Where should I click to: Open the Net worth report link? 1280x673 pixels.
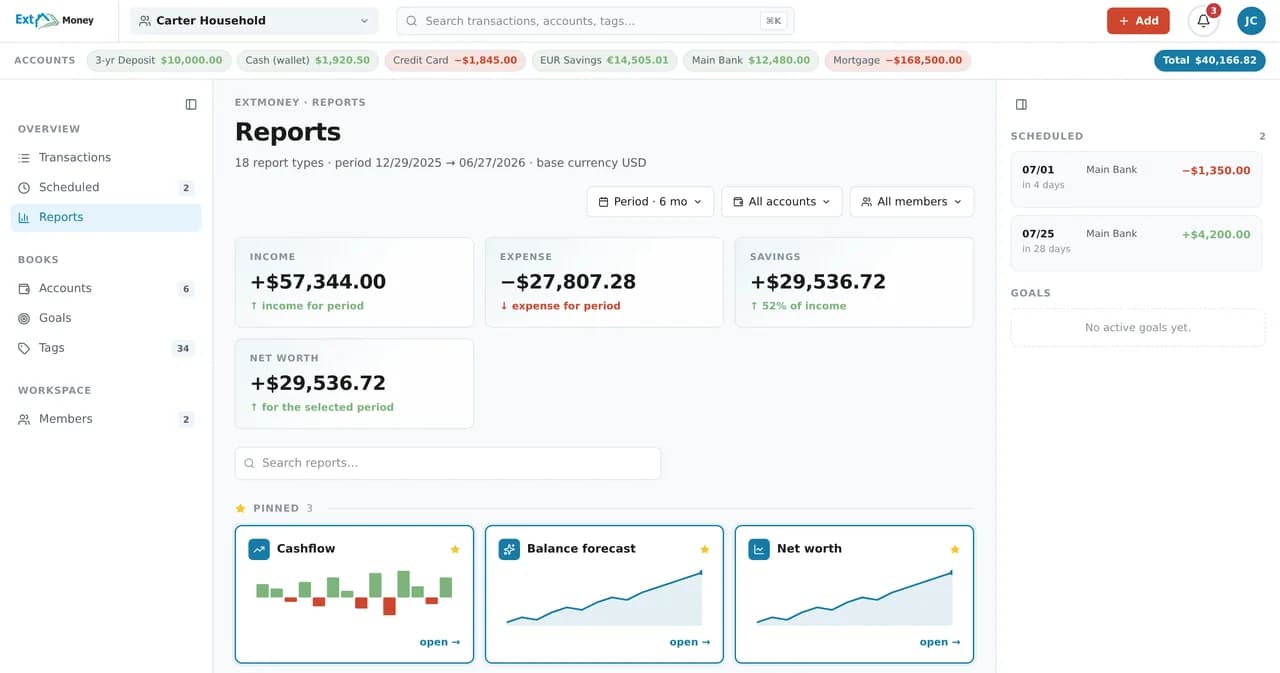(940, 642)
